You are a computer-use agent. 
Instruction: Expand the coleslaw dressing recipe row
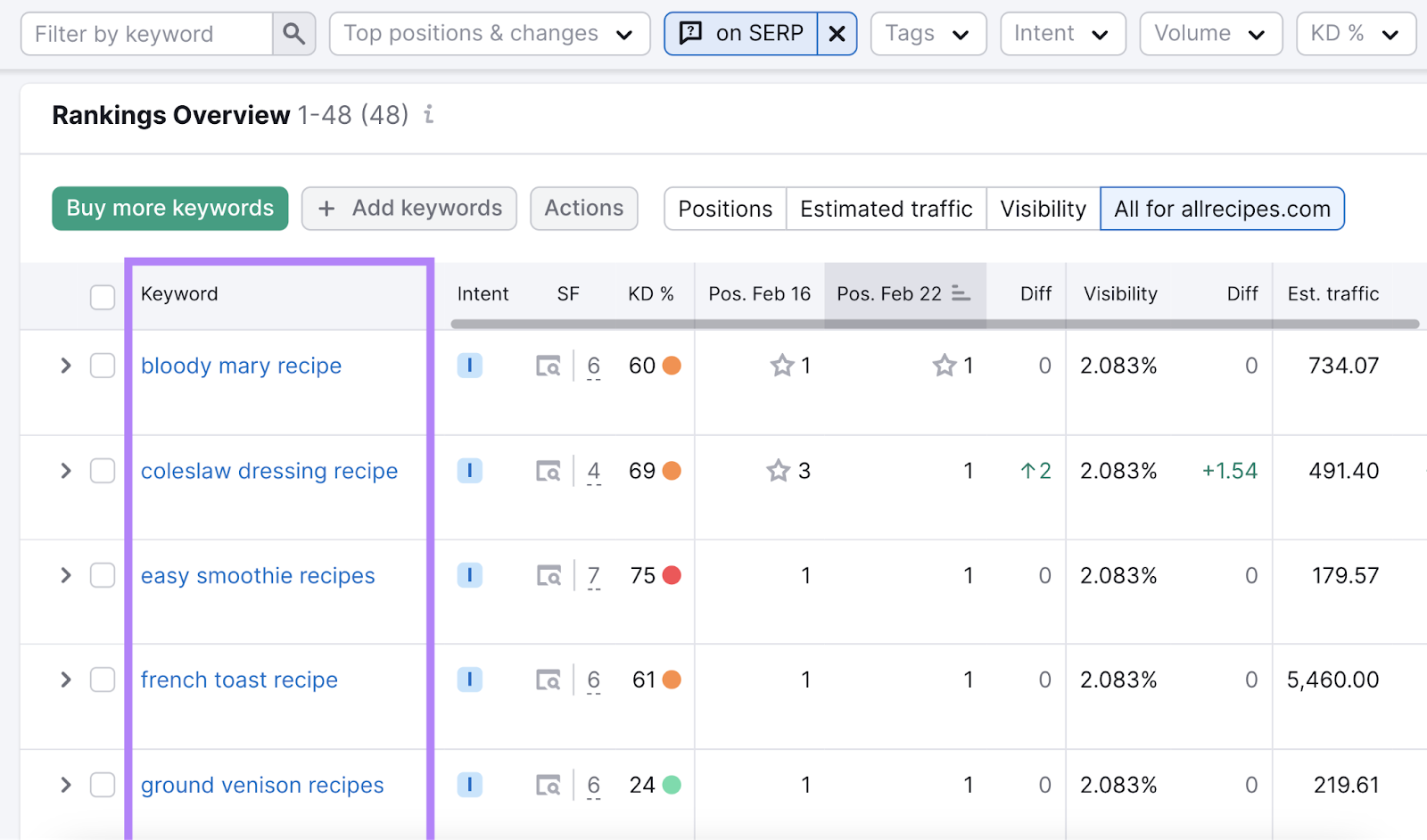(65, 471)
